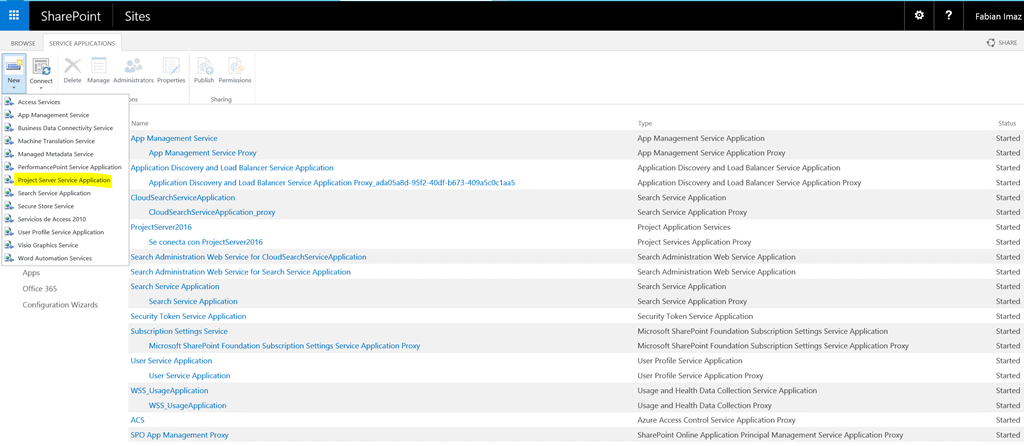Select the Project Application Services type cell
The height and width of the screenshot is (446, 1024).
click(x=684, y=227)
